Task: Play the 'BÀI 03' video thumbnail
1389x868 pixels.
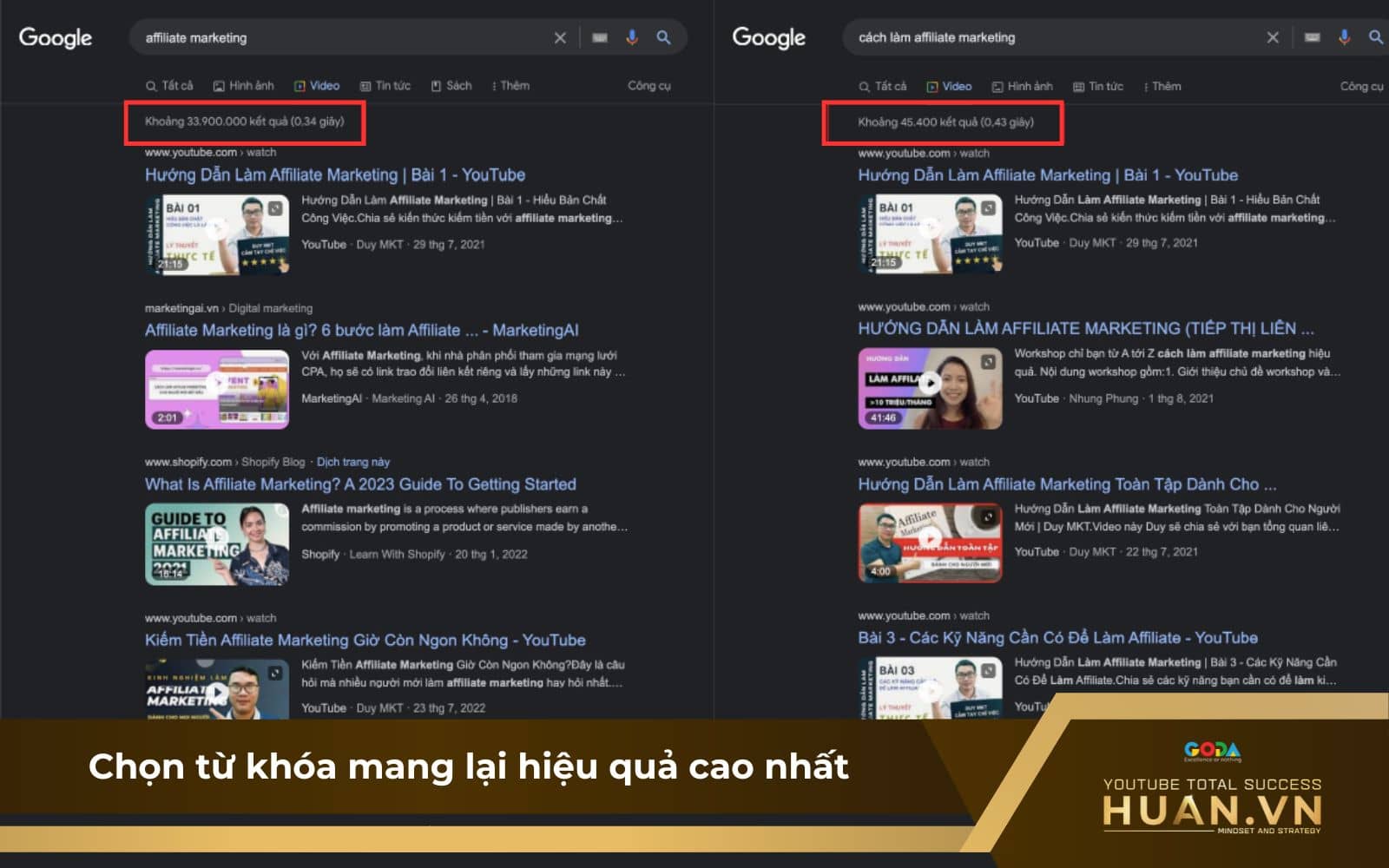Action: pos(930,688)
